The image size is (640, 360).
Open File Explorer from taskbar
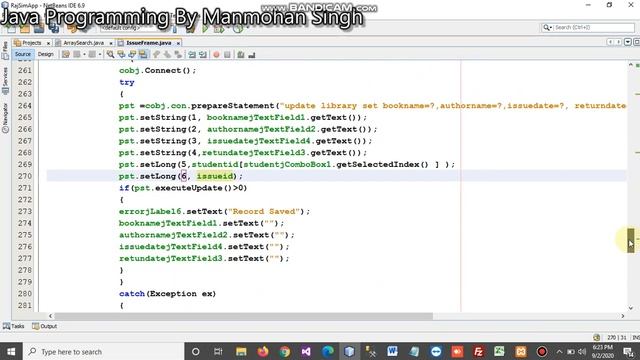tap(241, 351)
